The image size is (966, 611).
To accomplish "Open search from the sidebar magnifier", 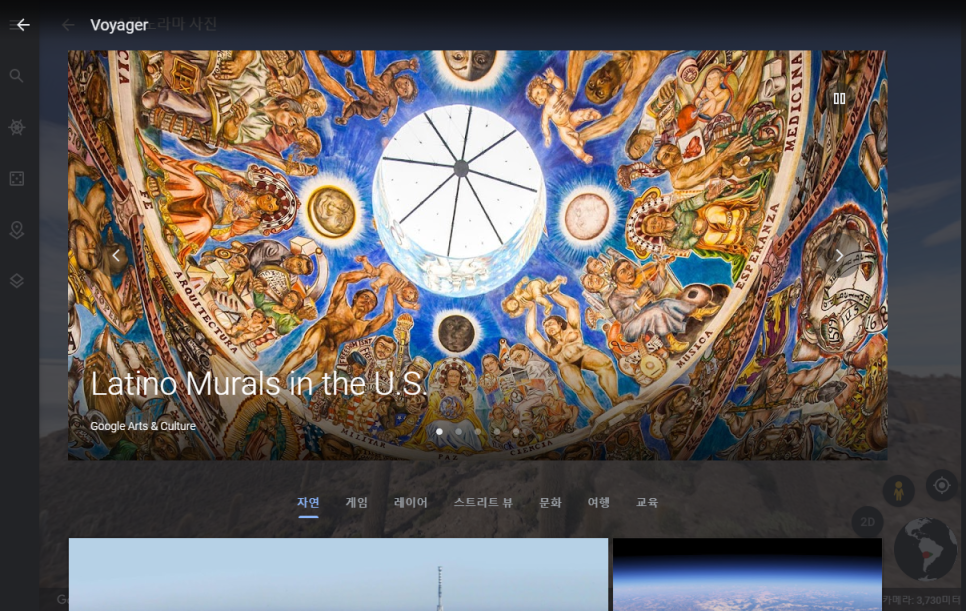I will pos(17,76).
